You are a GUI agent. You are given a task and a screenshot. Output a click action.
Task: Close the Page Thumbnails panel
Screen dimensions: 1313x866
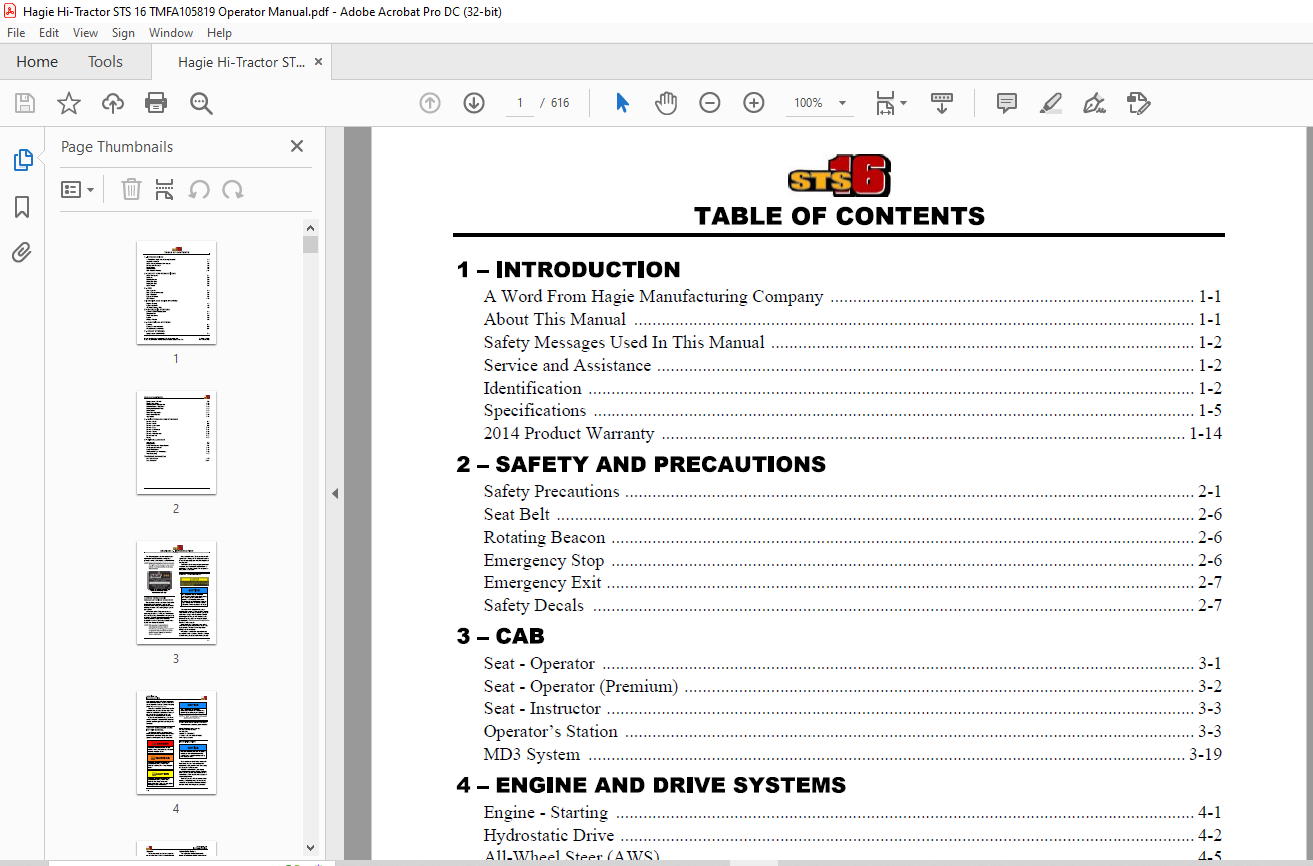point(297,146)
